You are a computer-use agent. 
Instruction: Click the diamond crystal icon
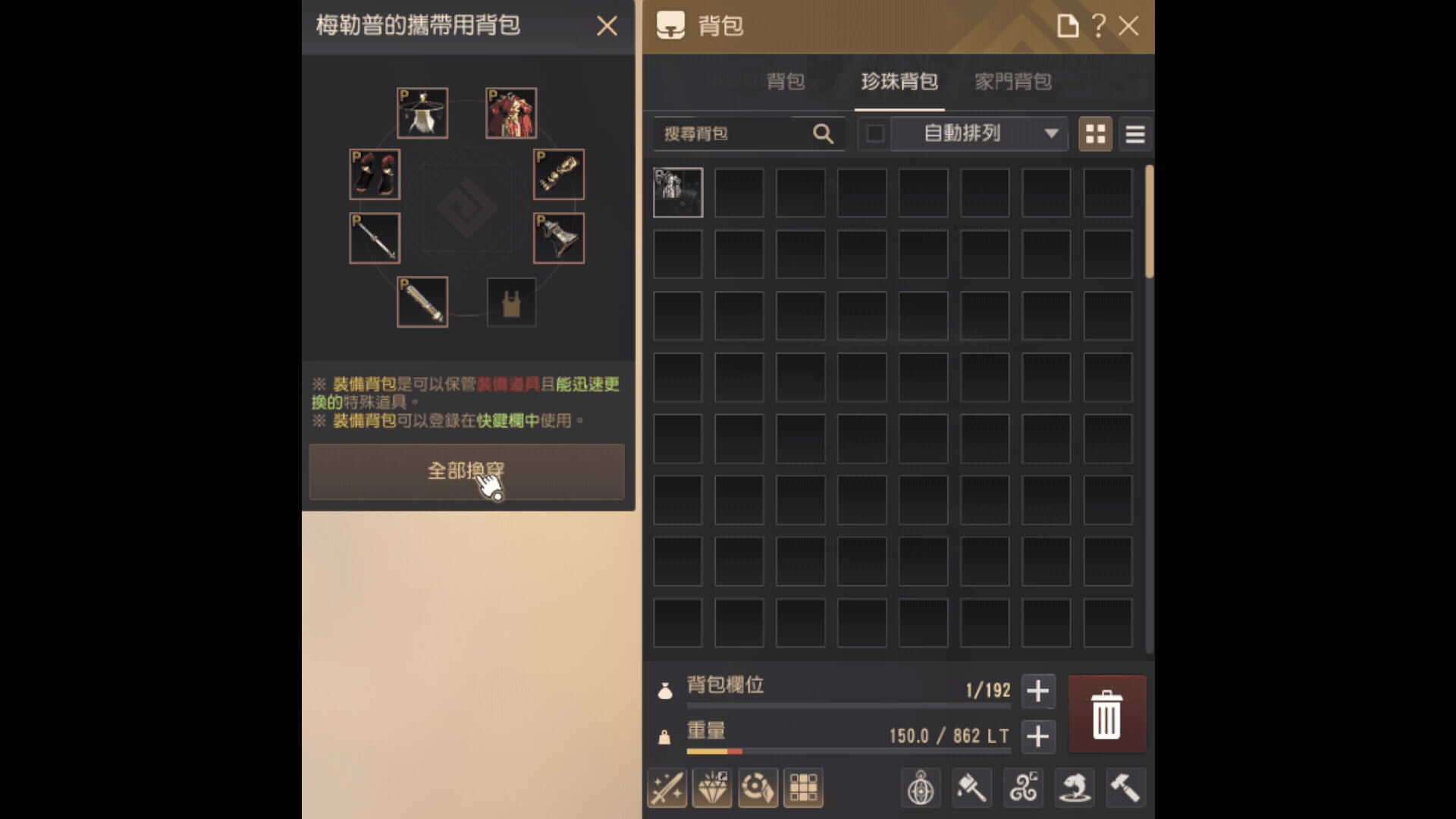click(712, 788)
